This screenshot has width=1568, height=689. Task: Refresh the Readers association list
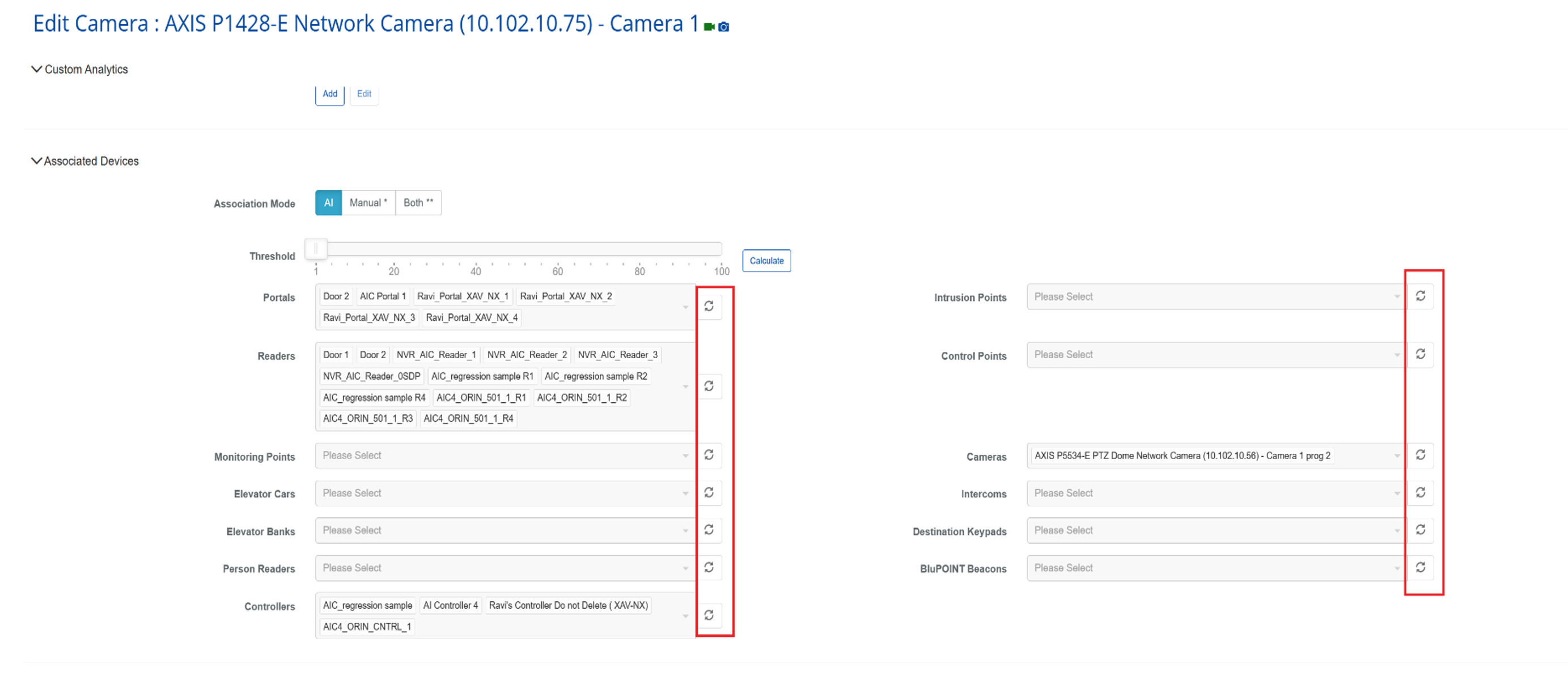point(709,386)
